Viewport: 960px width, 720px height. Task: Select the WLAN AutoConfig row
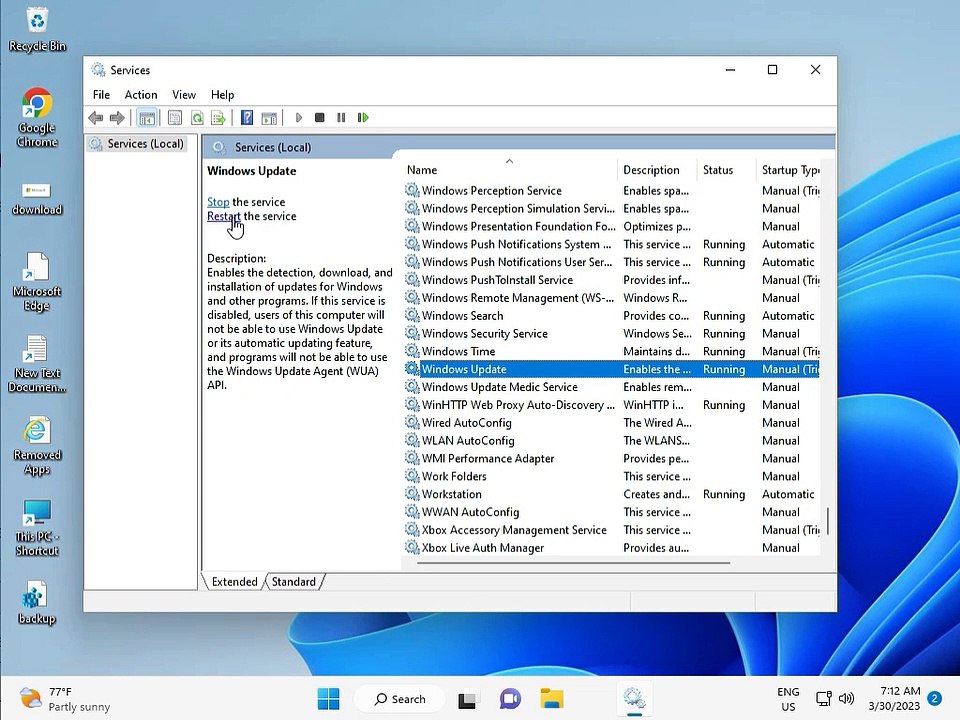(612, 441)
